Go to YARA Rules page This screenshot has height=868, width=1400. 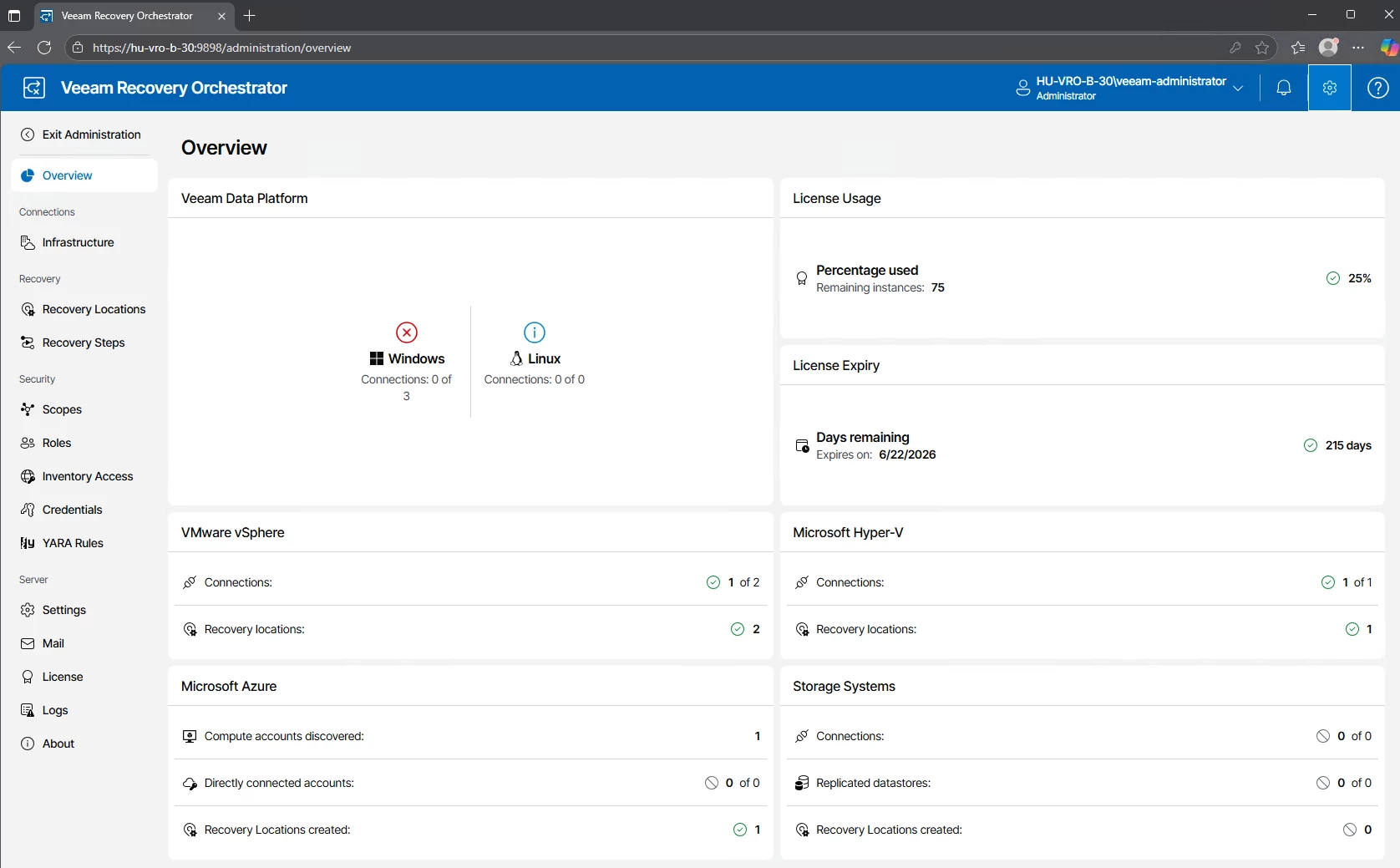(x=73, y=543)
